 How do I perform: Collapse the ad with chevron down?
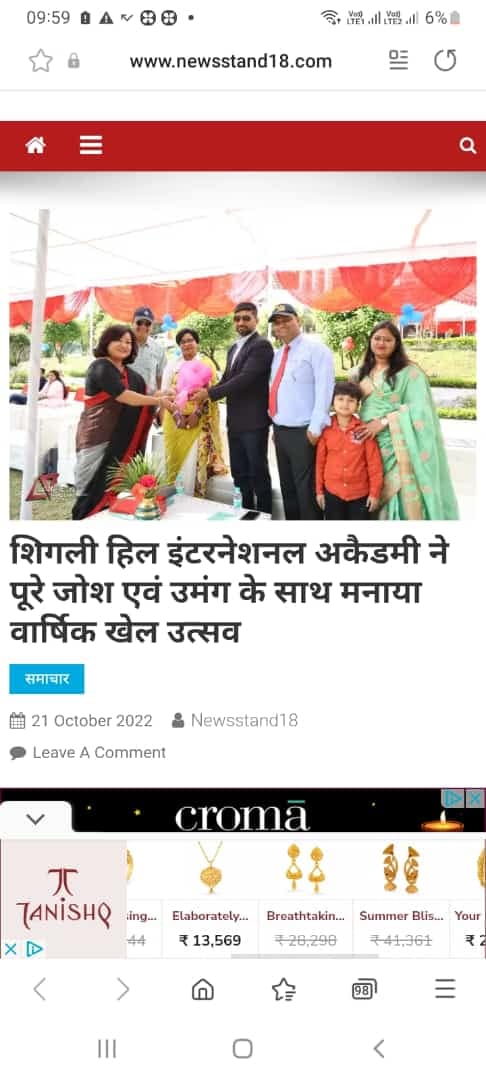point(35,818)
